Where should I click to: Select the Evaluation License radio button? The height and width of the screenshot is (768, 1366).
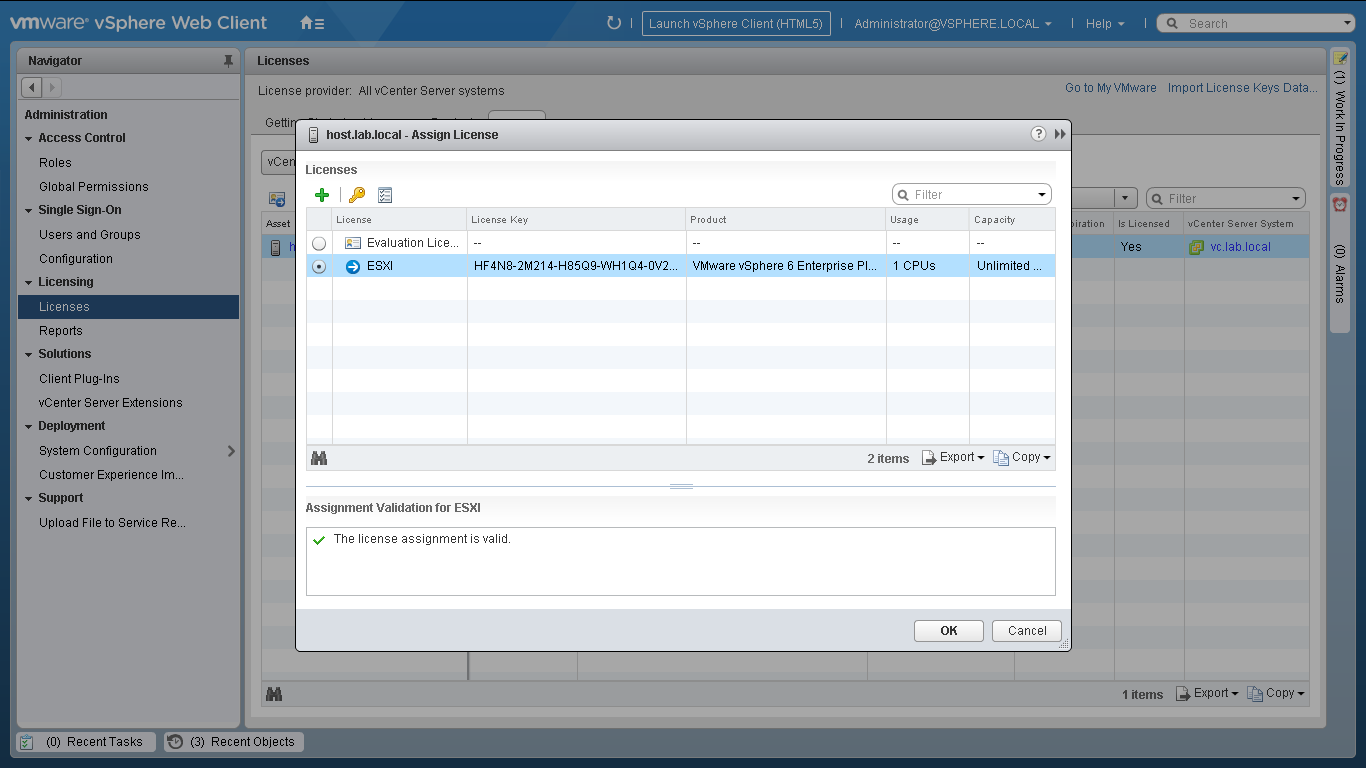(319, 243)
